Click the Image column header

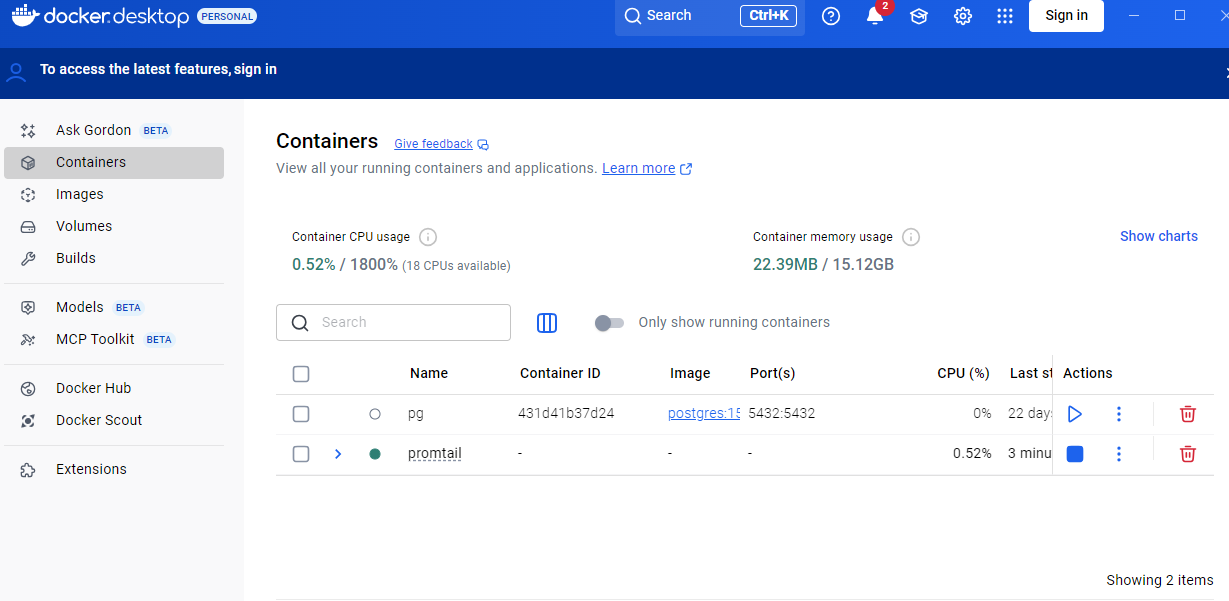coord(690,373)
